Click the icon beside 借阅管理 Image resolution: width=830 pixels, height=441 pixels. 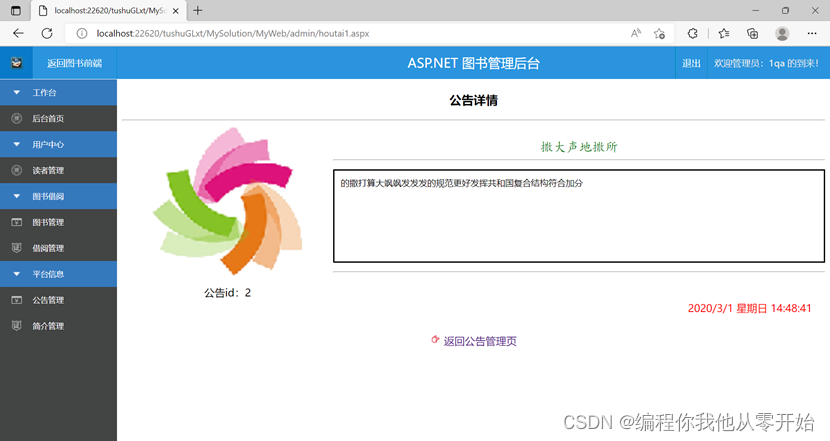point(17,248)
